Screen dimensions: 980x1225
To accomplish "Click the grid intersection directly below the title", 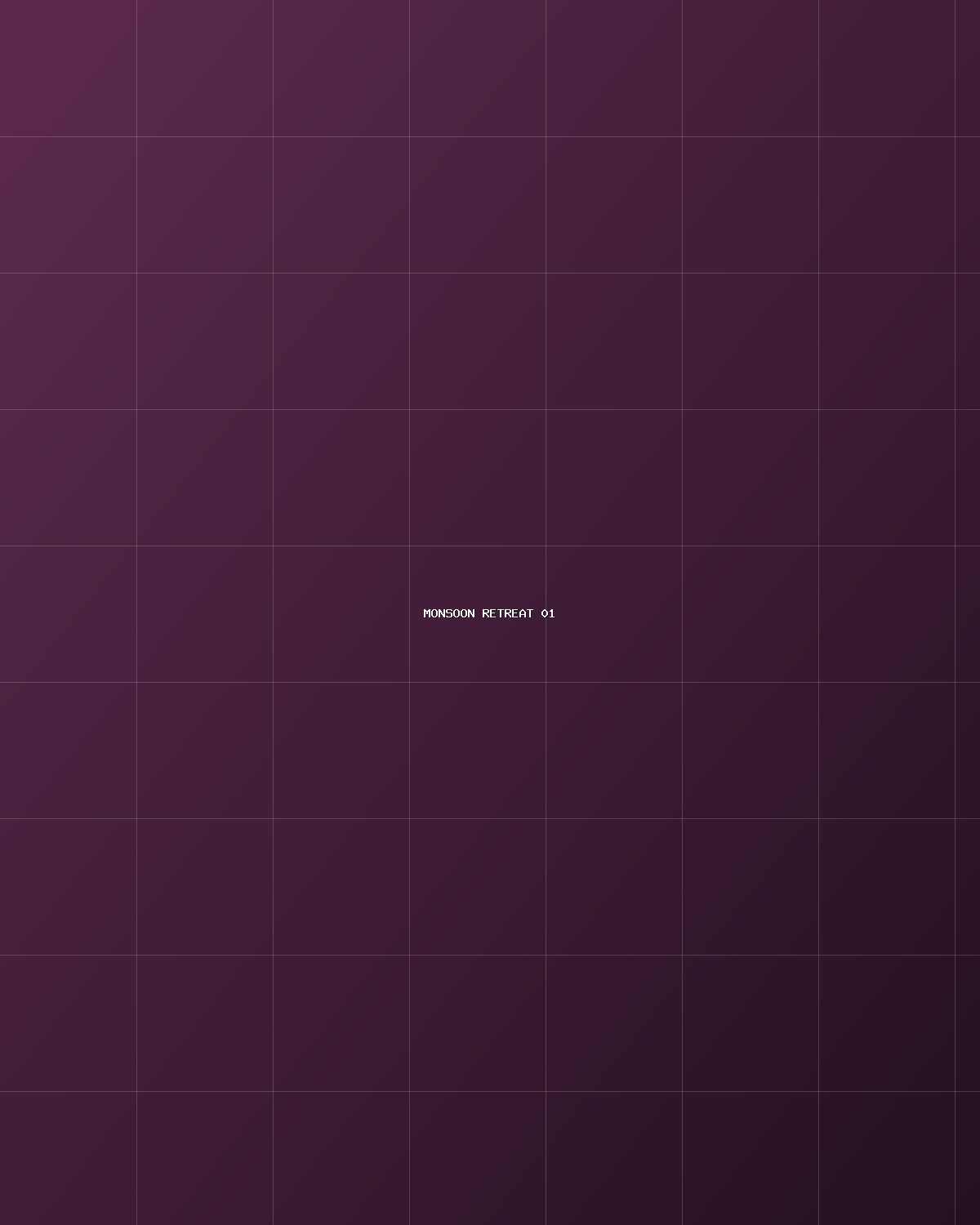I will click(546, 682).
